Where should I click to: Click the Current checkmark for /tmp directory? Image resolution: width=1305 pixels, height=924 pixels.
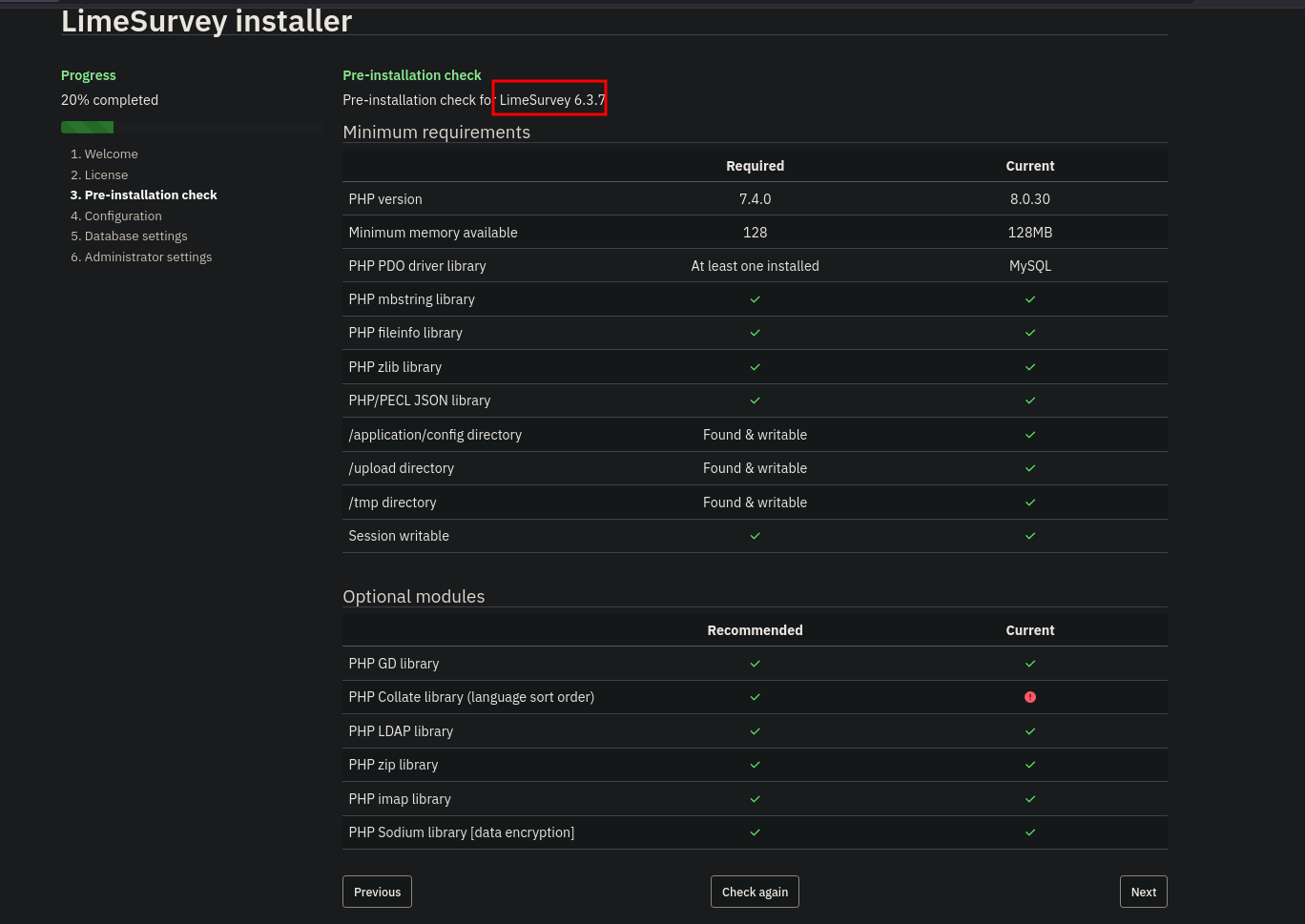pyautogui.click(x=1030, y=503)
